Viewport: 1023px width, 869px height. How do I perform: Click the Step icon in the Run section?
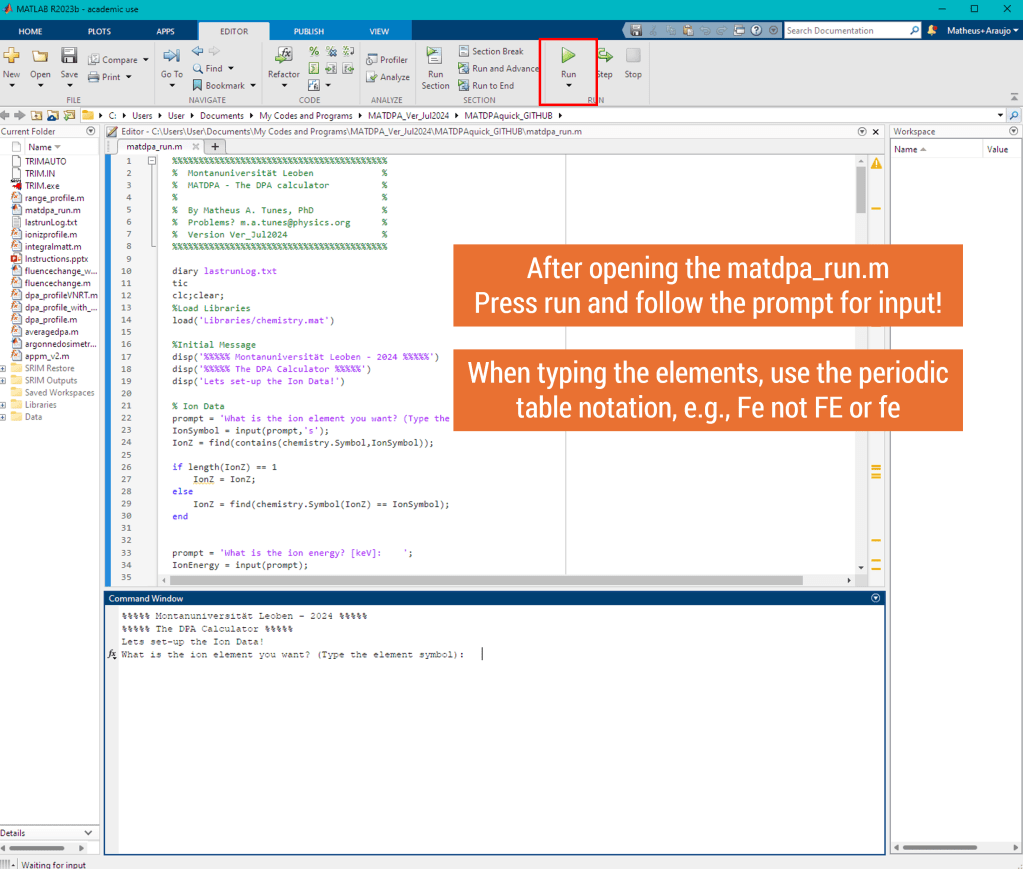(604, 57)
